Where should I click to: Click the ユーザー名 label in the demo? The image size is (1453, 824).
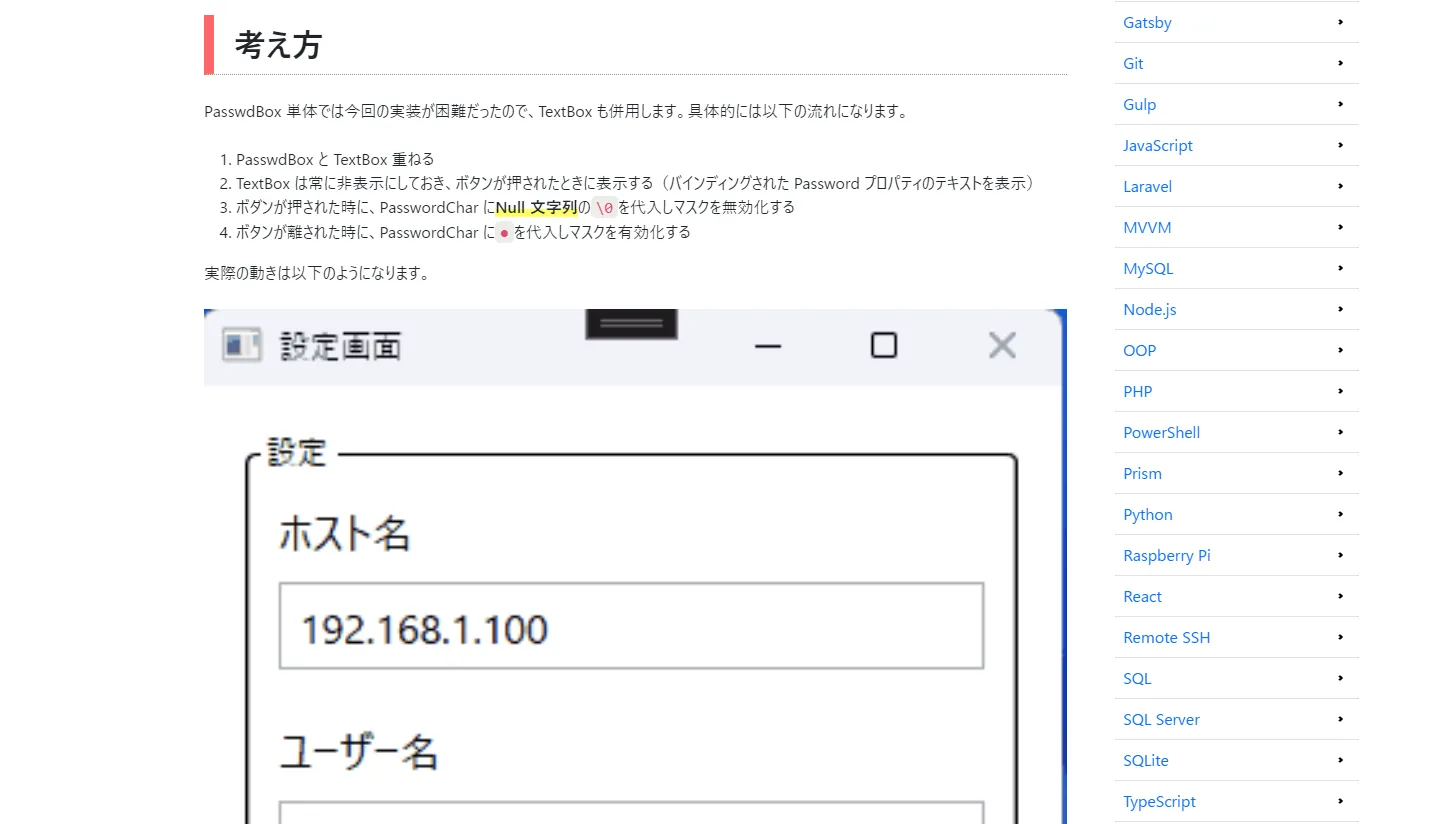(358, 752)
